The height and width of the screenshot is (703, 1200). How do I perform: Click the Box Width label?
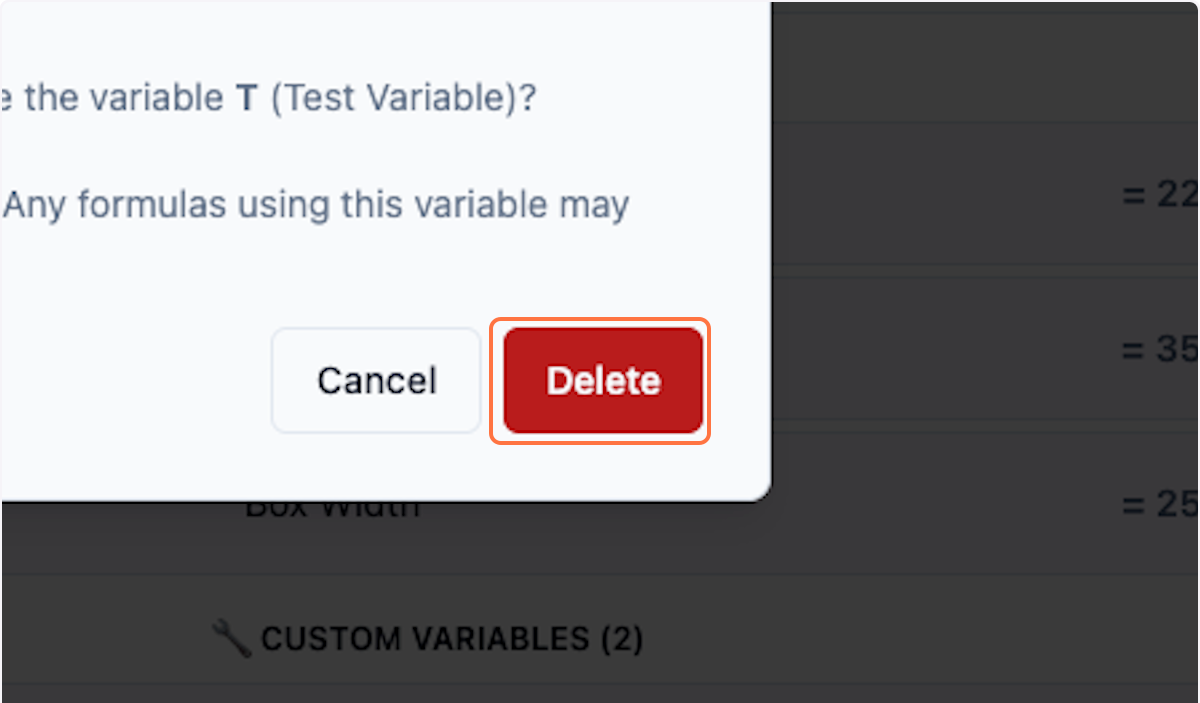(x=330, y=505)
